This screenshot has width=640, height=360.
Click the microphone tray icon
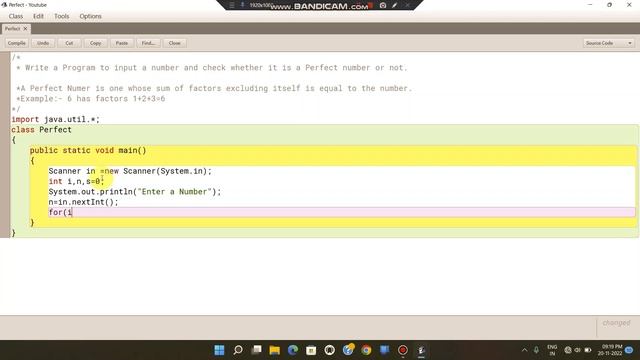536,350
